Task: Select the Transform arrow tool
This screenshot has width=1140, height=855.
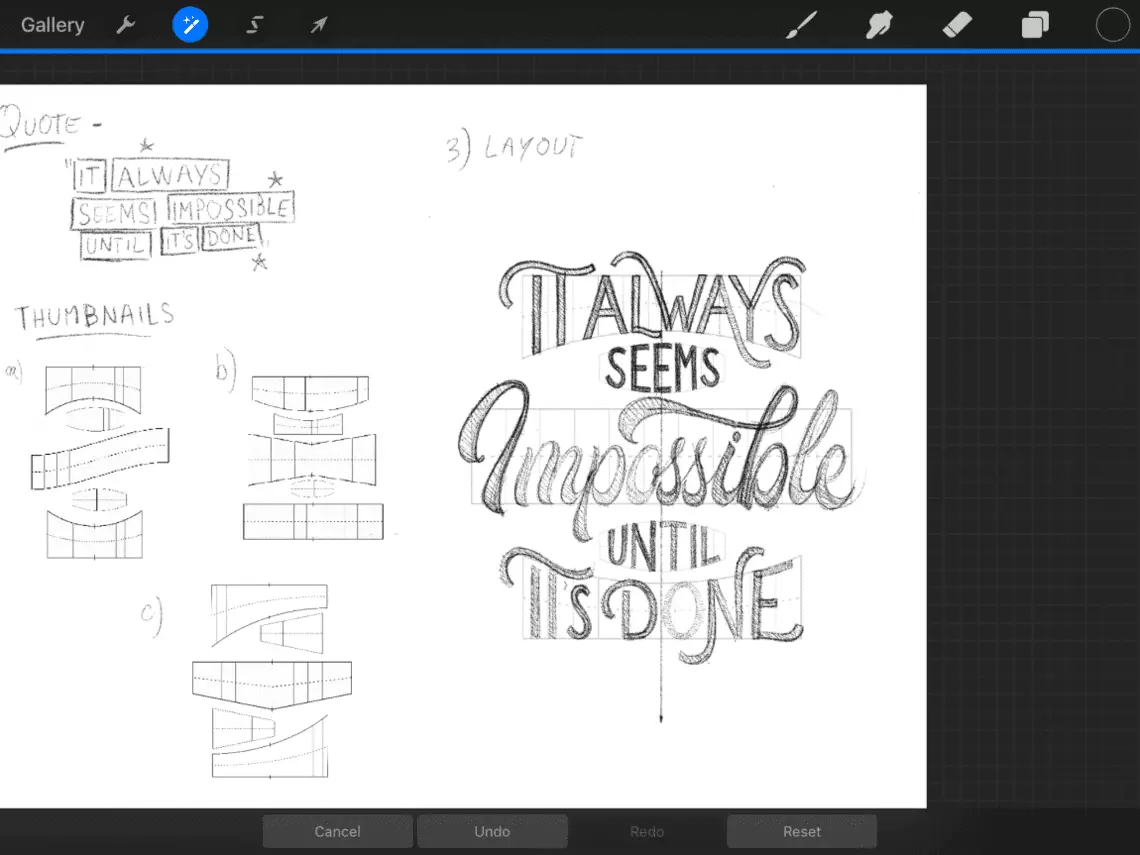Action: click(318, 25)
